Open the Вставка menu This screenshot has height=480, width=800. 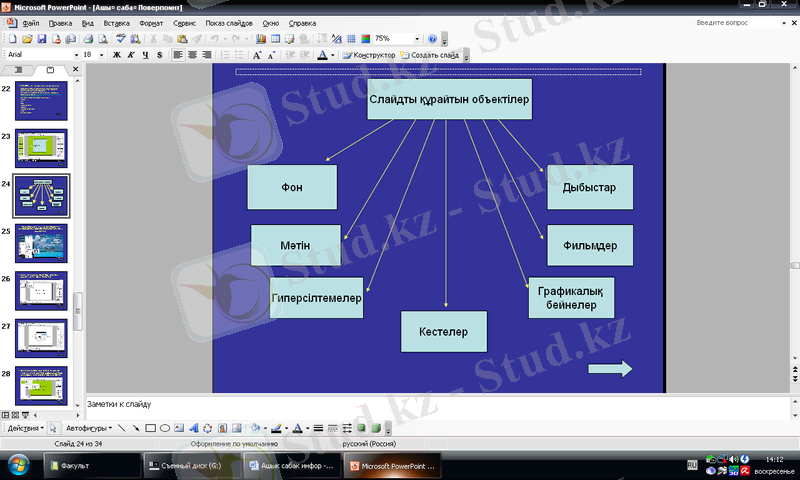pos(116,22)
